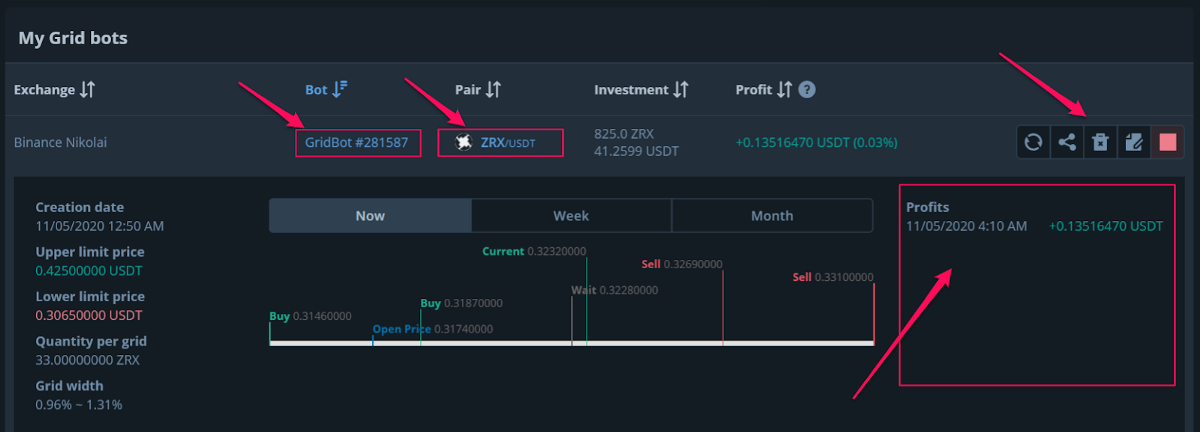This screenshot has height=432, width=1200.
Task: Open GridBot #281587 link
Action: (356, 142)
